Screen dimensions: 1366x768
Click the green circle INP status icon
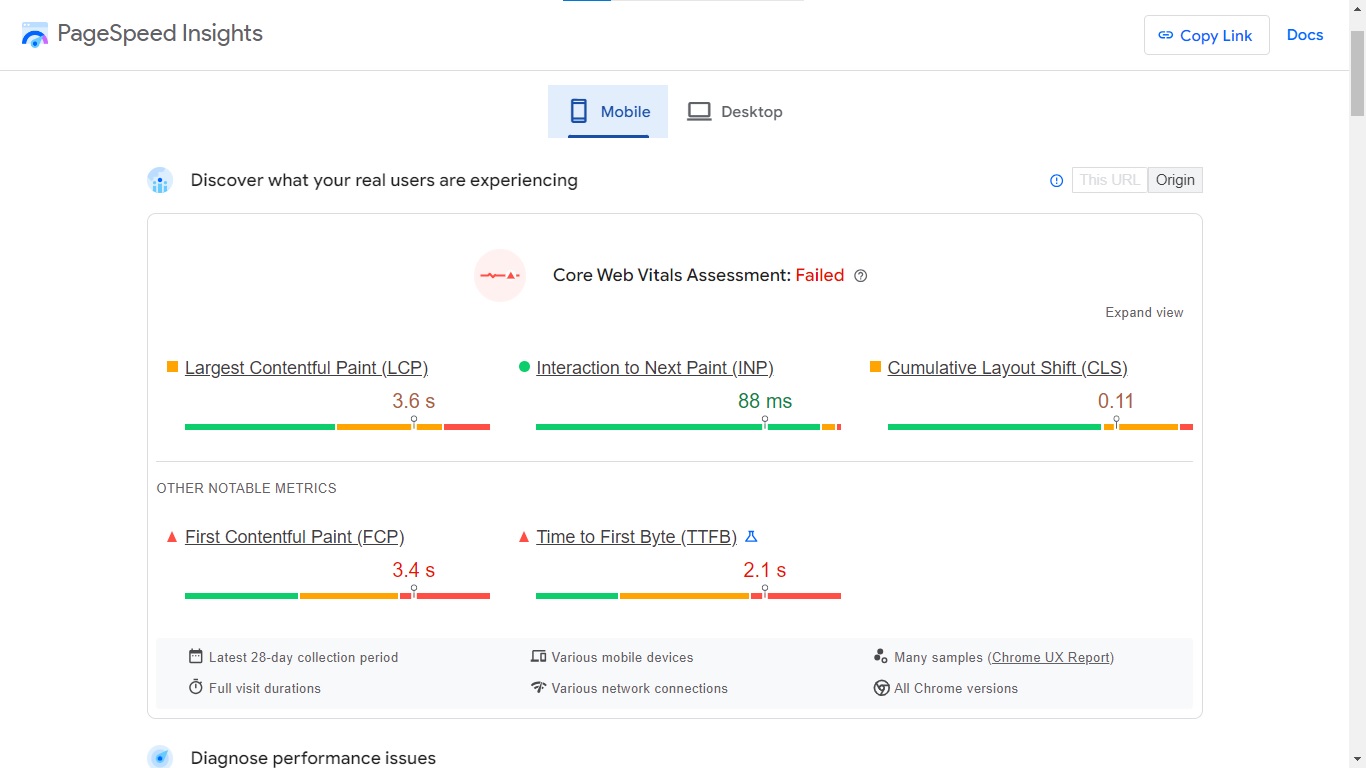click(524, 367)
